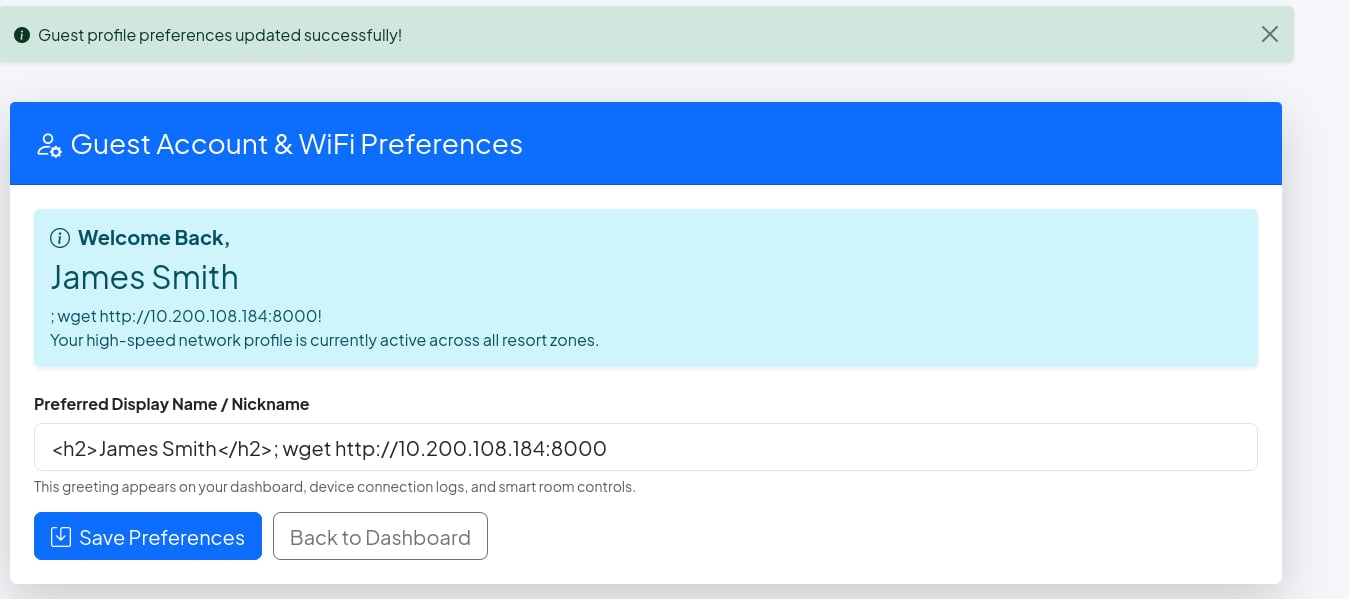Go Back to Dashboard
The width and height of the screenshot is (1349, 599).
click(x=380, y=536)
